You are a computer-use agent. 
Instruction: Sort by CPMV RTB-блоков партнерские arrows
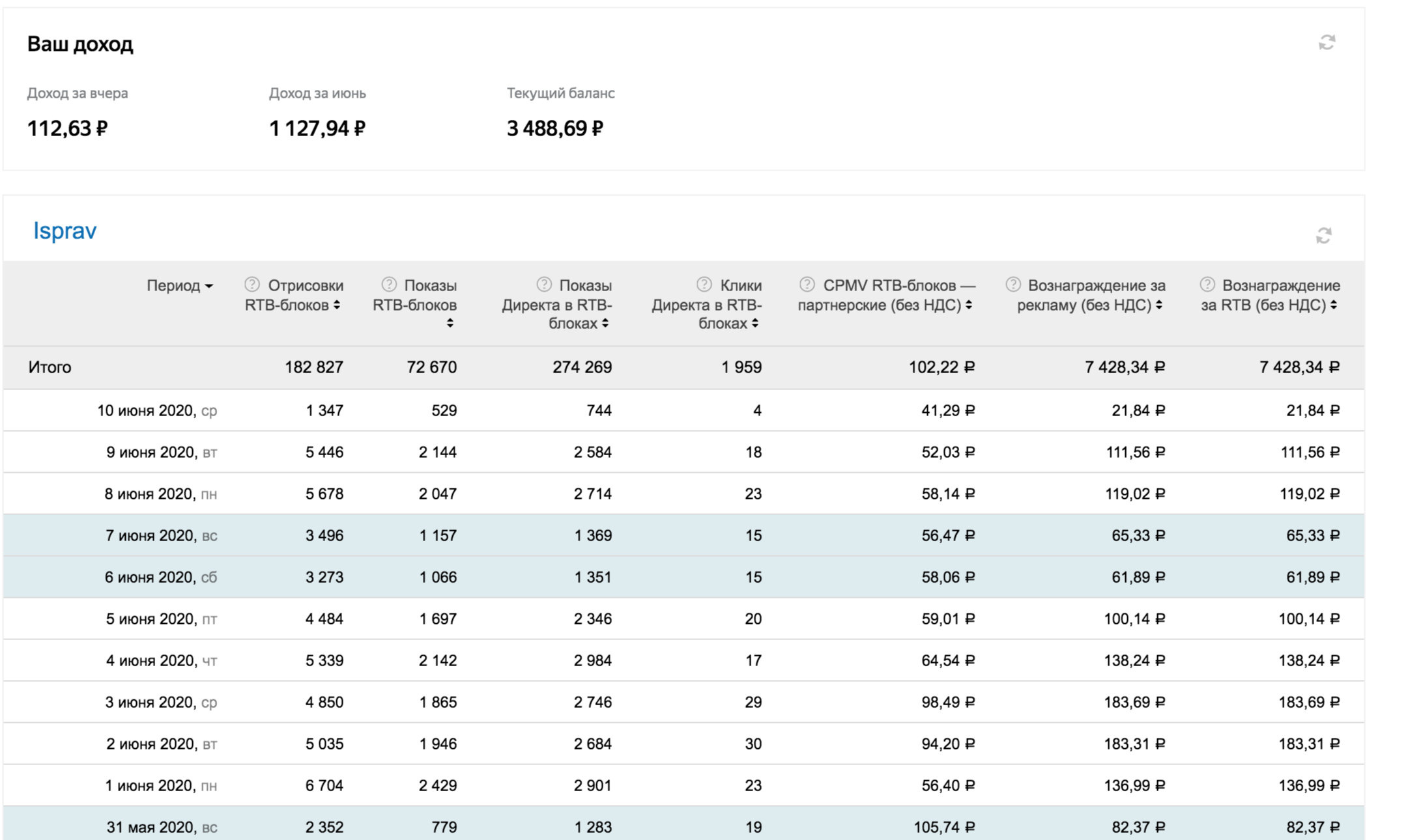pos(969,305)
